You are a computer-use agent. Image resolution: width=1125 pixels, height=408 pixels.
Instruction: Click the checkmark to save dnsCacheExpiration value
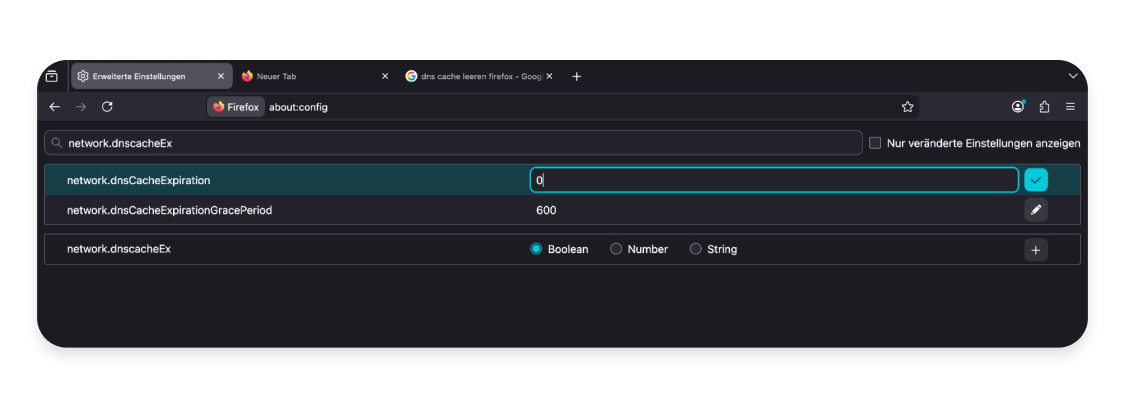tap(1036, 180)
